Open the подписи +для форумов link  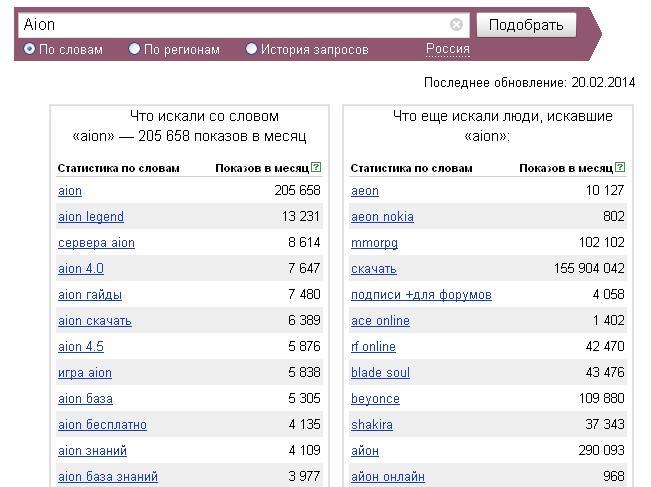click(x=421, y=295)
